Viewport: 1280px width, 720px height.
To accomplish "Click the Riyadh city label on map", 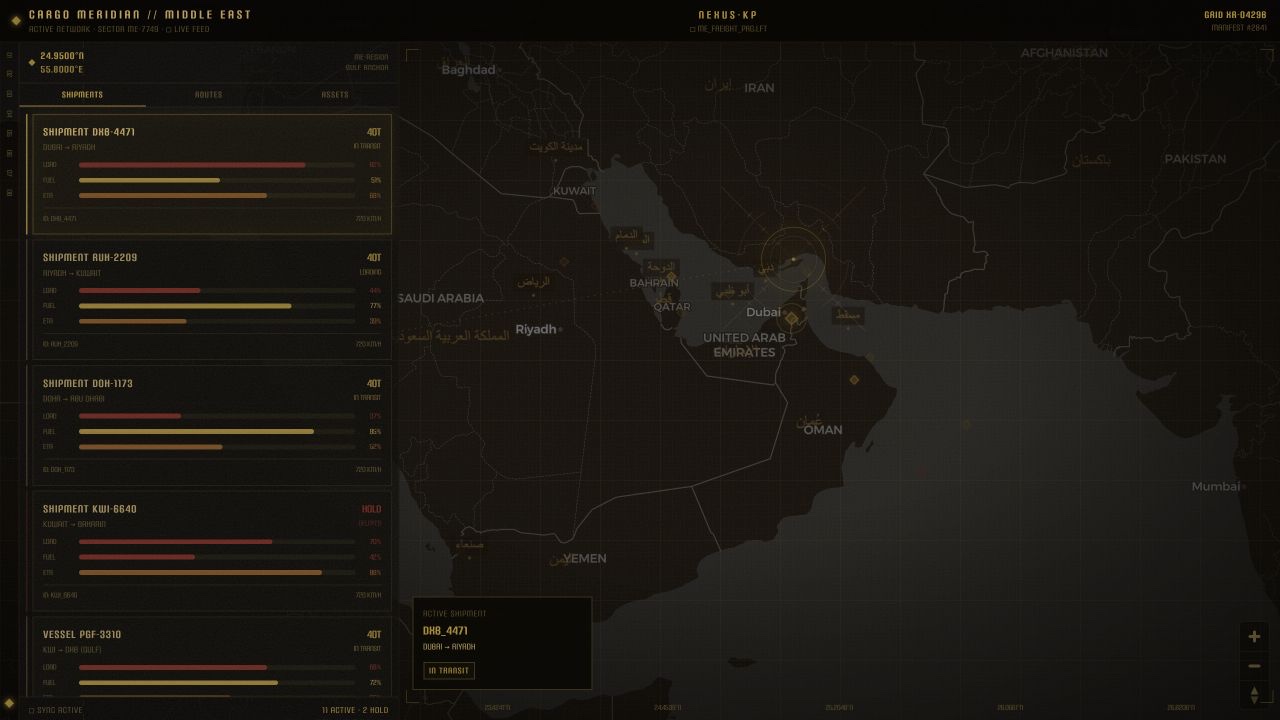I will (535, 329).
